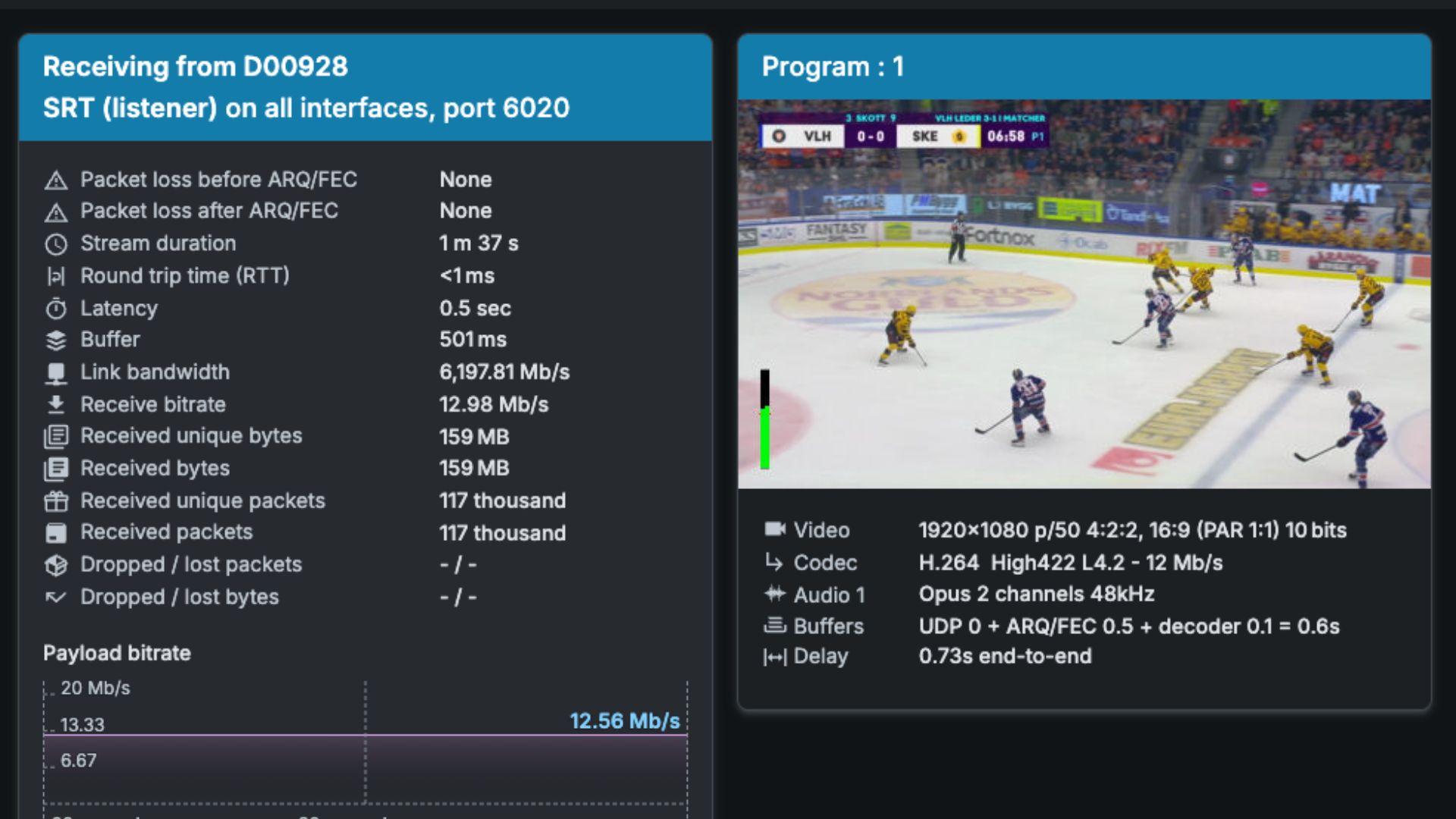The height and width of the screenshot is (819, 1456).
Task: Click the hockey video preview thumbnail
Action: pyautogui.click(x=1084, y=294)
